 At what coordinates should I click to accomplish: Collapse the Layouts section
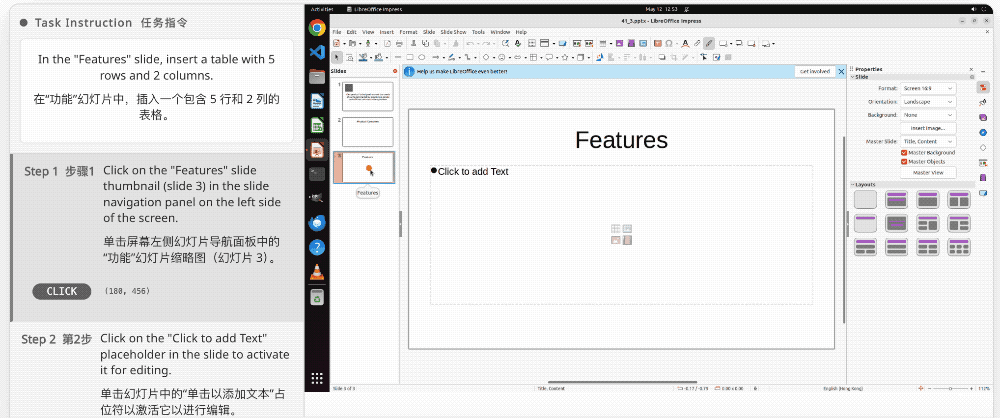point(853,185)
